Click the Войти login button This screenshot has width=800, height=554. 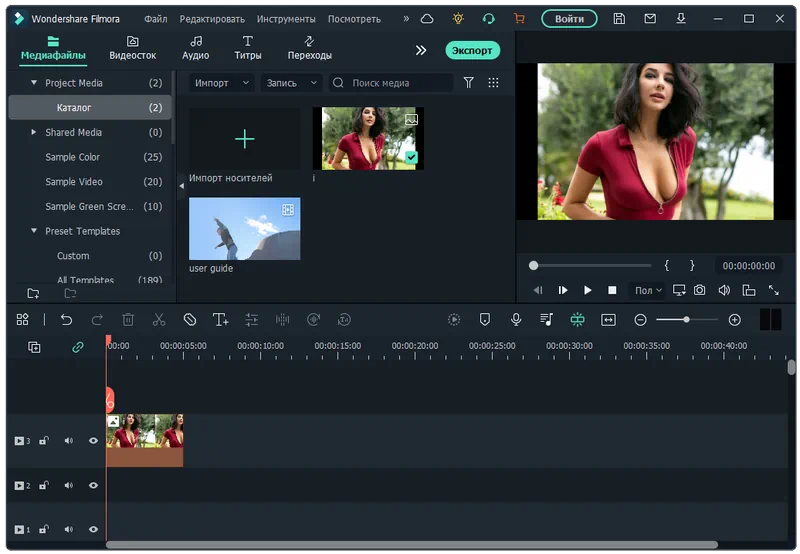(569, 19)
